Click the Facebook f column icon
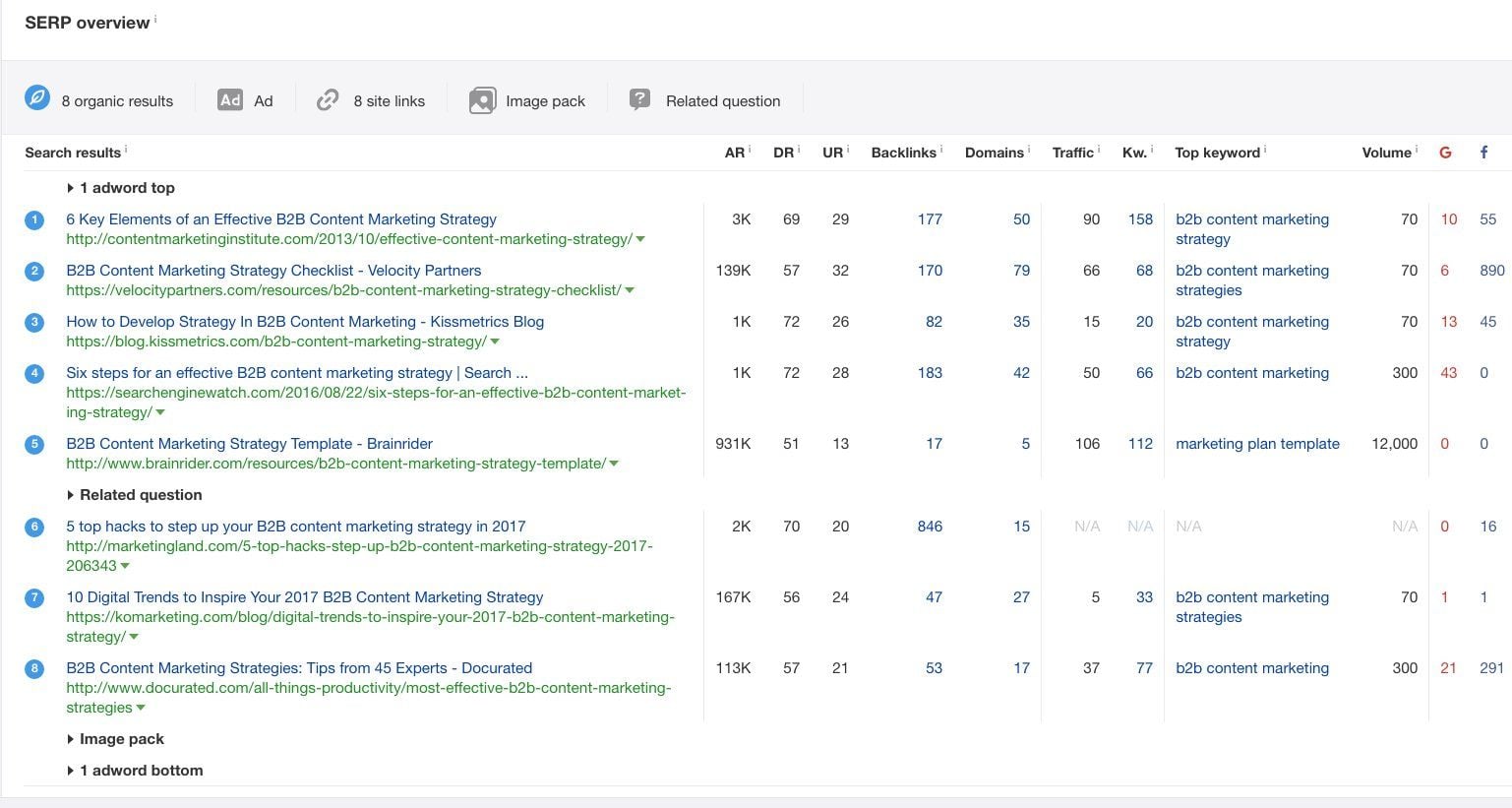Image resolution: width=1512 pixels, height=808 pixels. point(1483,152)
